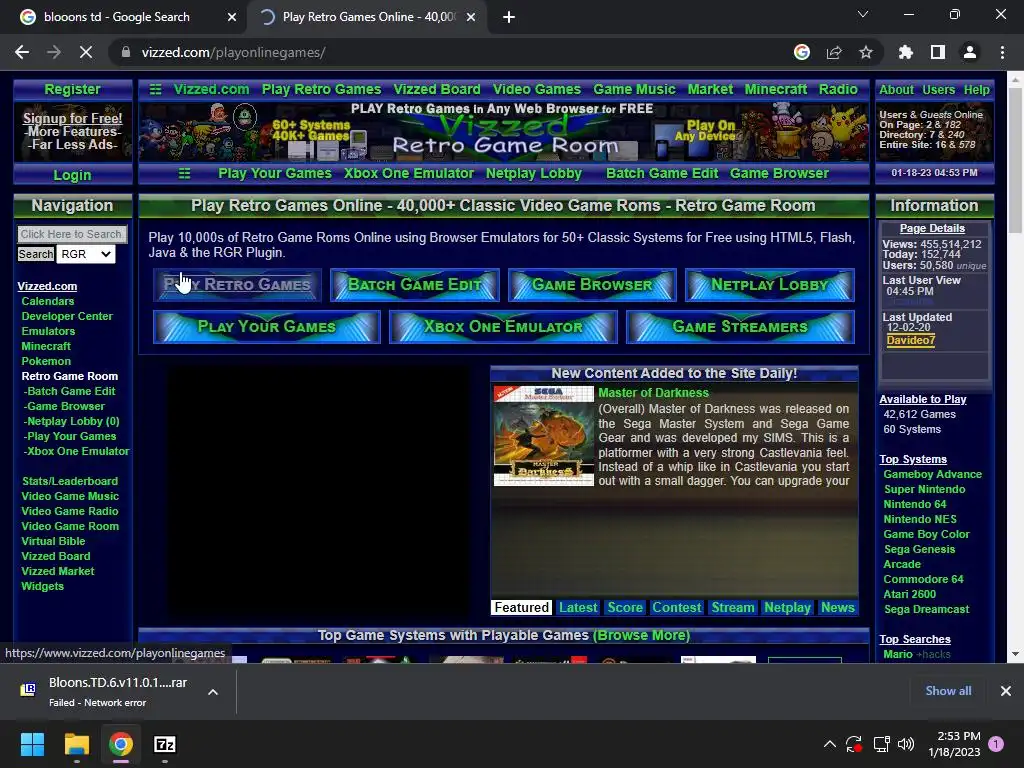Image resolution: width=1024 pixels, height=768 pixels.
Task: Open a new browser tab
Action: pyautogui.click(x=509, y=17)
